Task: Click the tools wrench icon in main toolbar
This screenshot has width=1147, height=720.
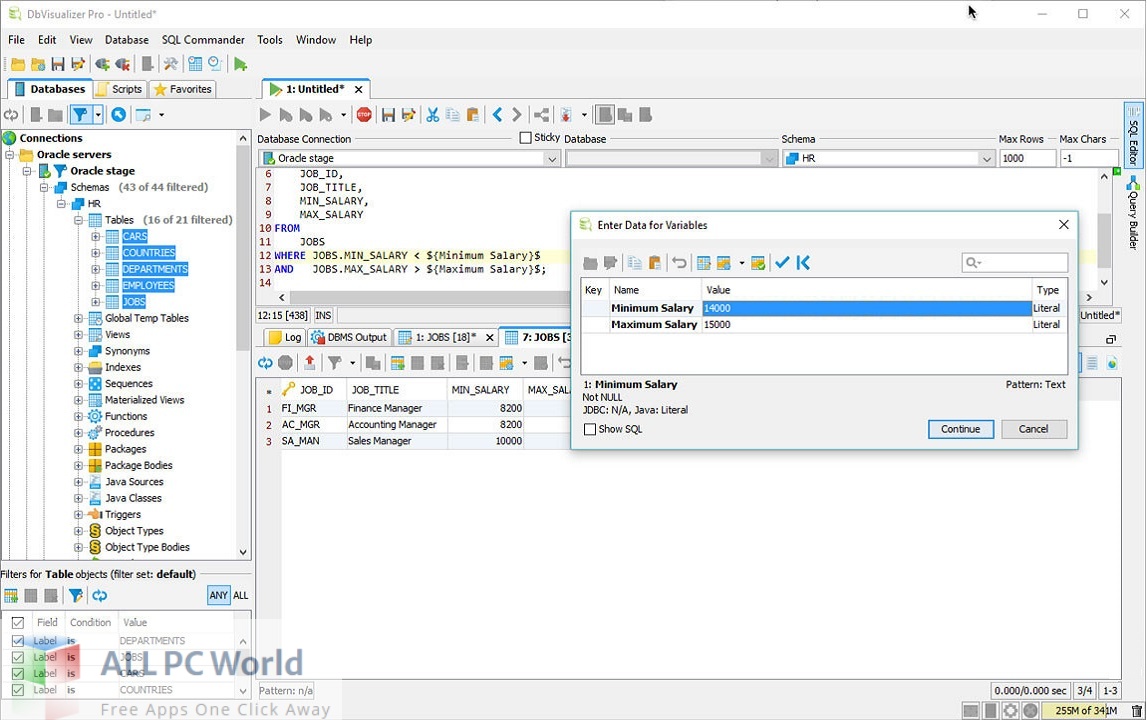Action: (170, 64)
